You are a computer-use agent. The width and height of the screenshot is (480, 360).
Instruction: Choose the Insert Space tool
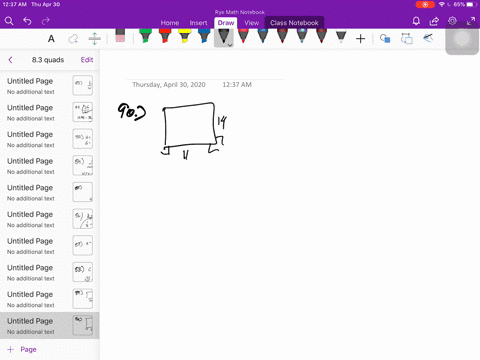94,39
